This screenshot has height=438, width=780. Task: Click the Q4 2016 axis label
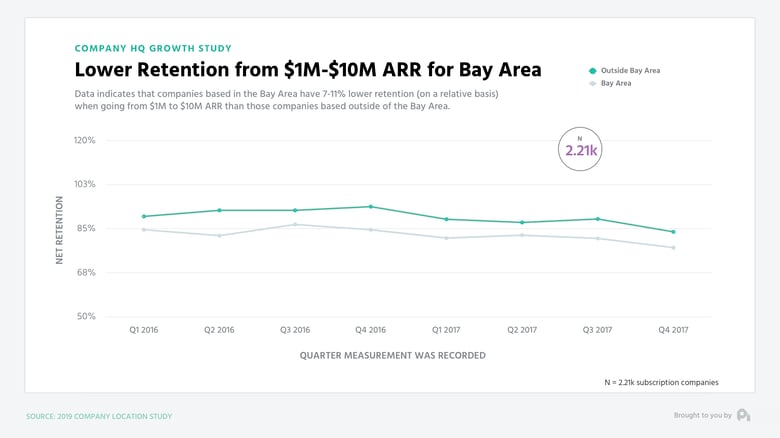click(x=371, y=329)
